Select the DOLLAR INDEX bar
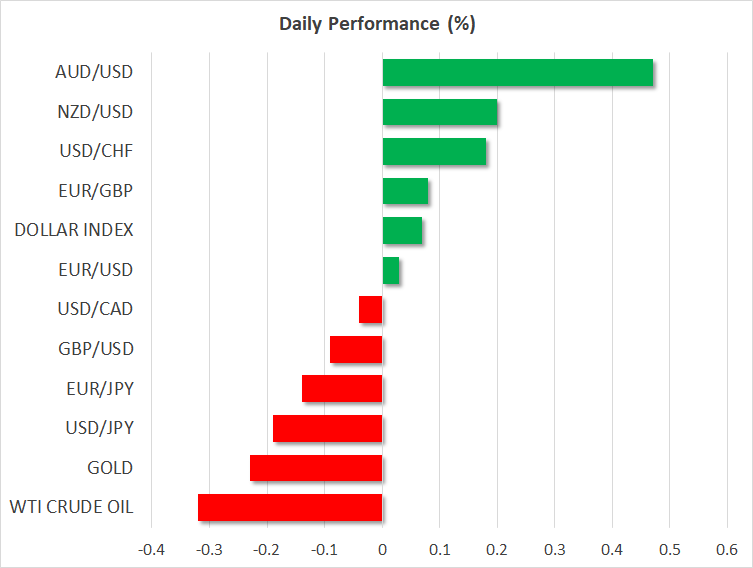Screen dimensions: 753x568 pos(402,231)
